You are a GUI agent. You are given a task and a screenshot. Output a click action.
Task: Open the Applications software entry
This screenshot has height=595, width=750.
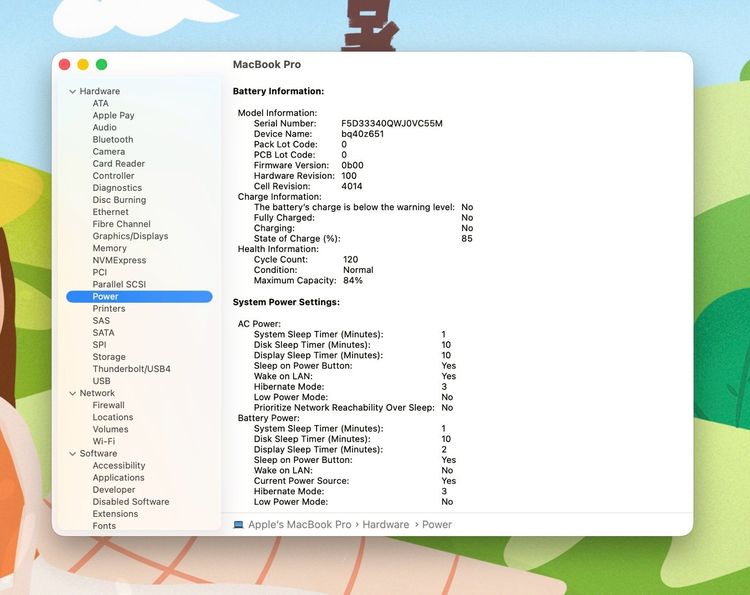click(118, 477)
